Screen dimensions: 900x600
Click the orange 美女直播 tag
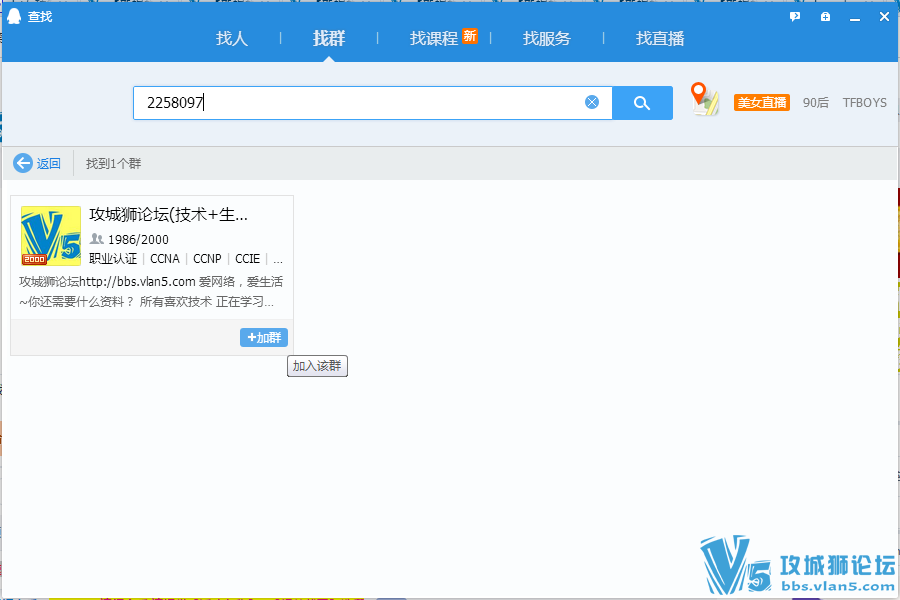point(762,102)
